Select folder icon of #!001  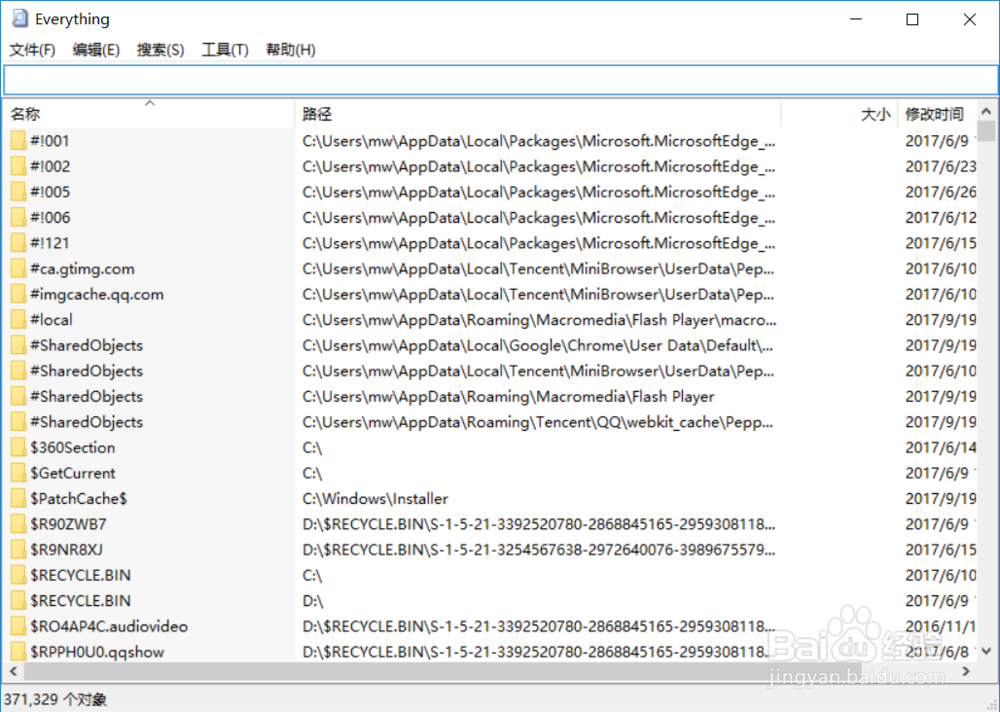click(x=18, y=140)
